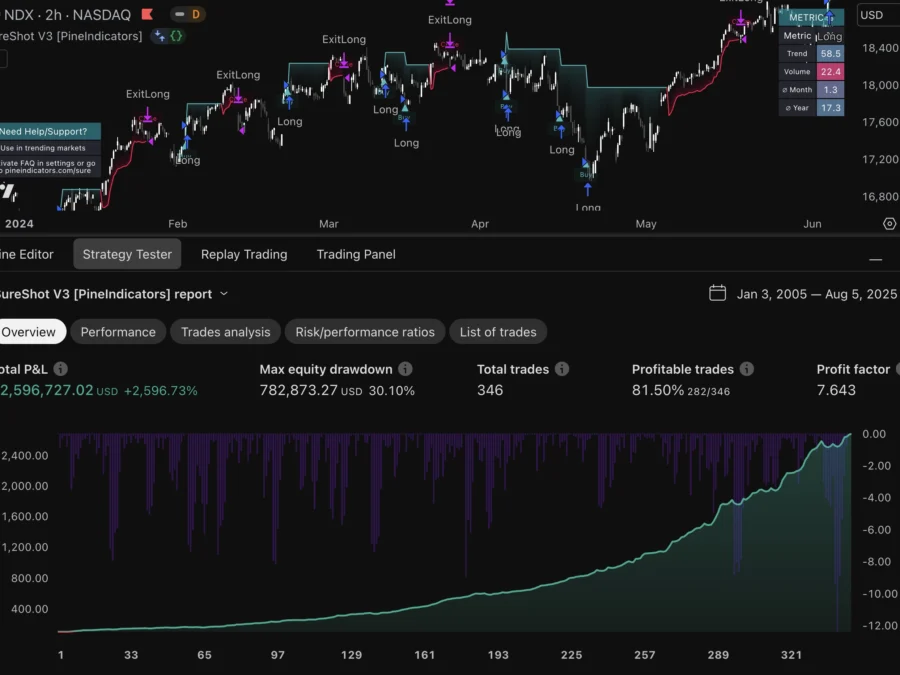
Task: Open the green curly-braces source code icon
Action: [176, 36]
